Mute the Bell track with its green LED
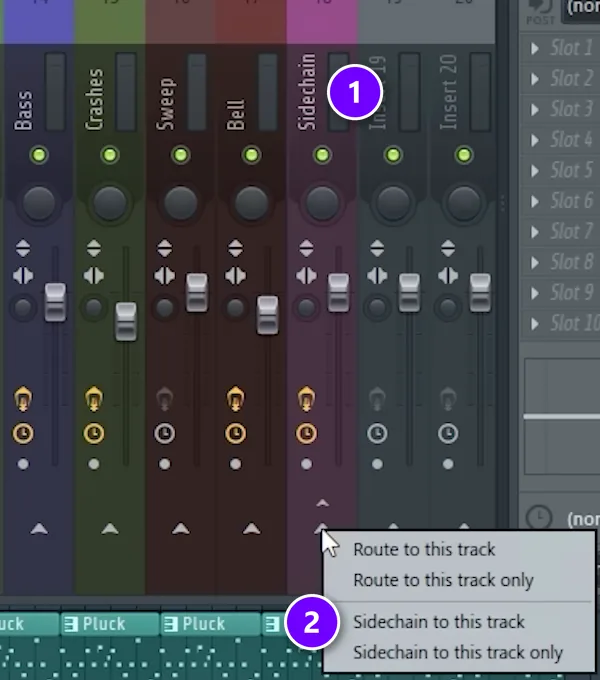Viewport: 600px width, 680px height. click(251, 155)
